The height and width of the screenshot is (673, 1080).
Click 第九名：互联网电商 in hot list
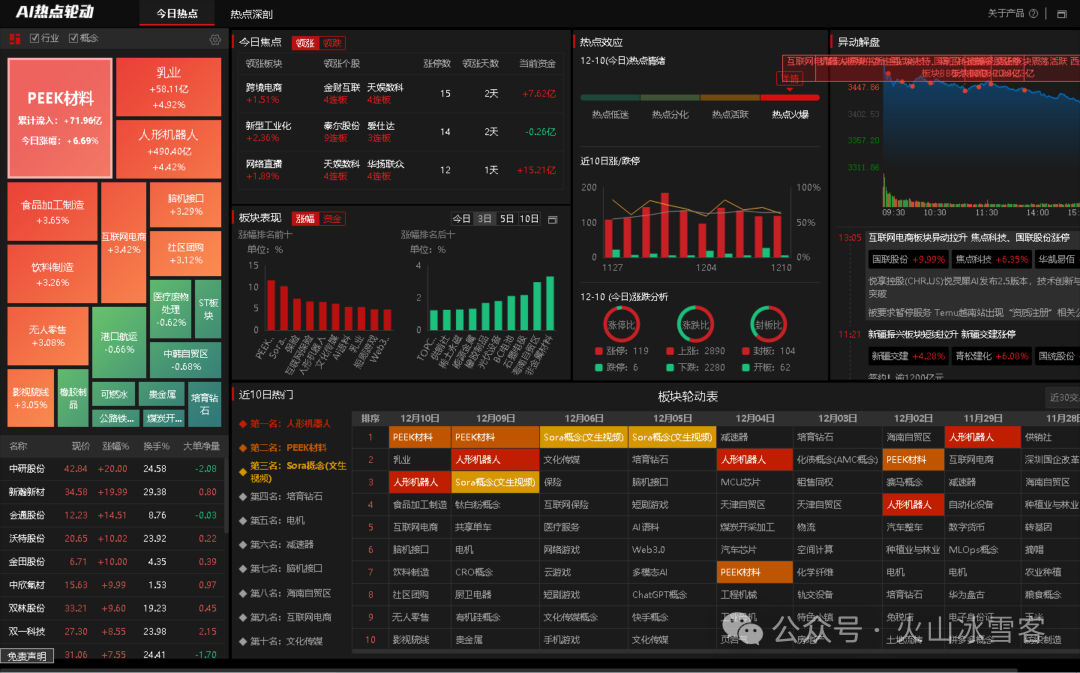coord(291,617)
